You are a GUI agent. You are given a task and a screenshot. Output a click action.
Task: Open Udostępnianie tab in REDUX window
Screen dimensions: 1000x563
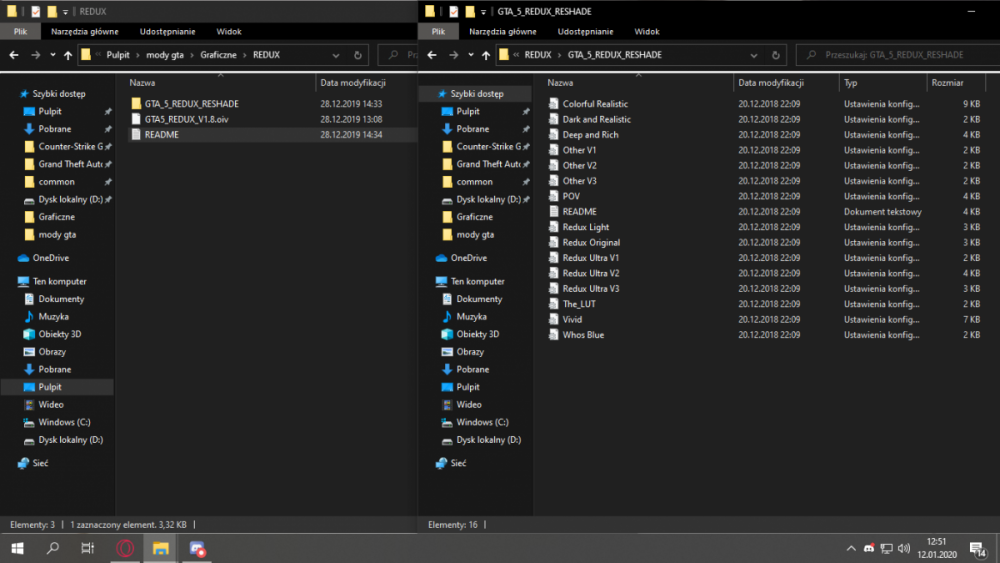168,31
